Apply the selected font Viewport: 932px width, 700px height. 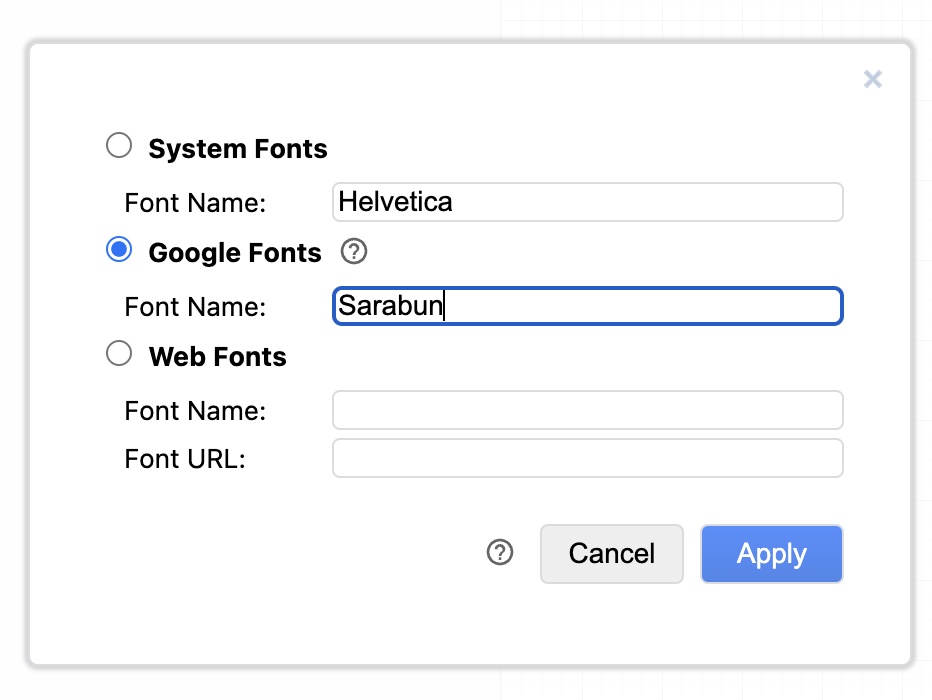(771, 554)
